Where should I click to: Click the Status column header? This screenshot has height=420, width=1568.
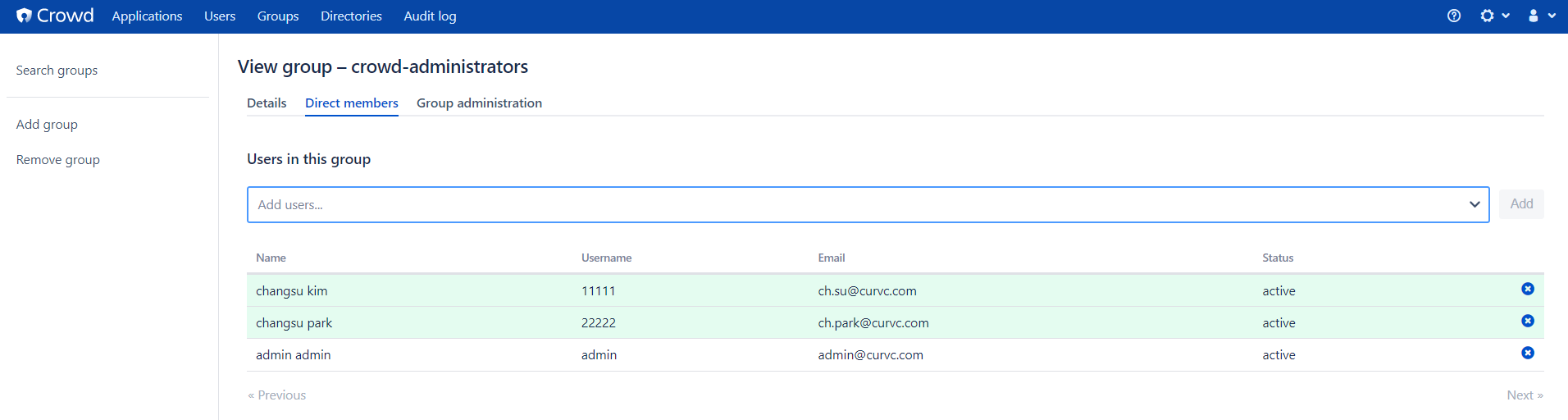click(x=1278, y=258)
